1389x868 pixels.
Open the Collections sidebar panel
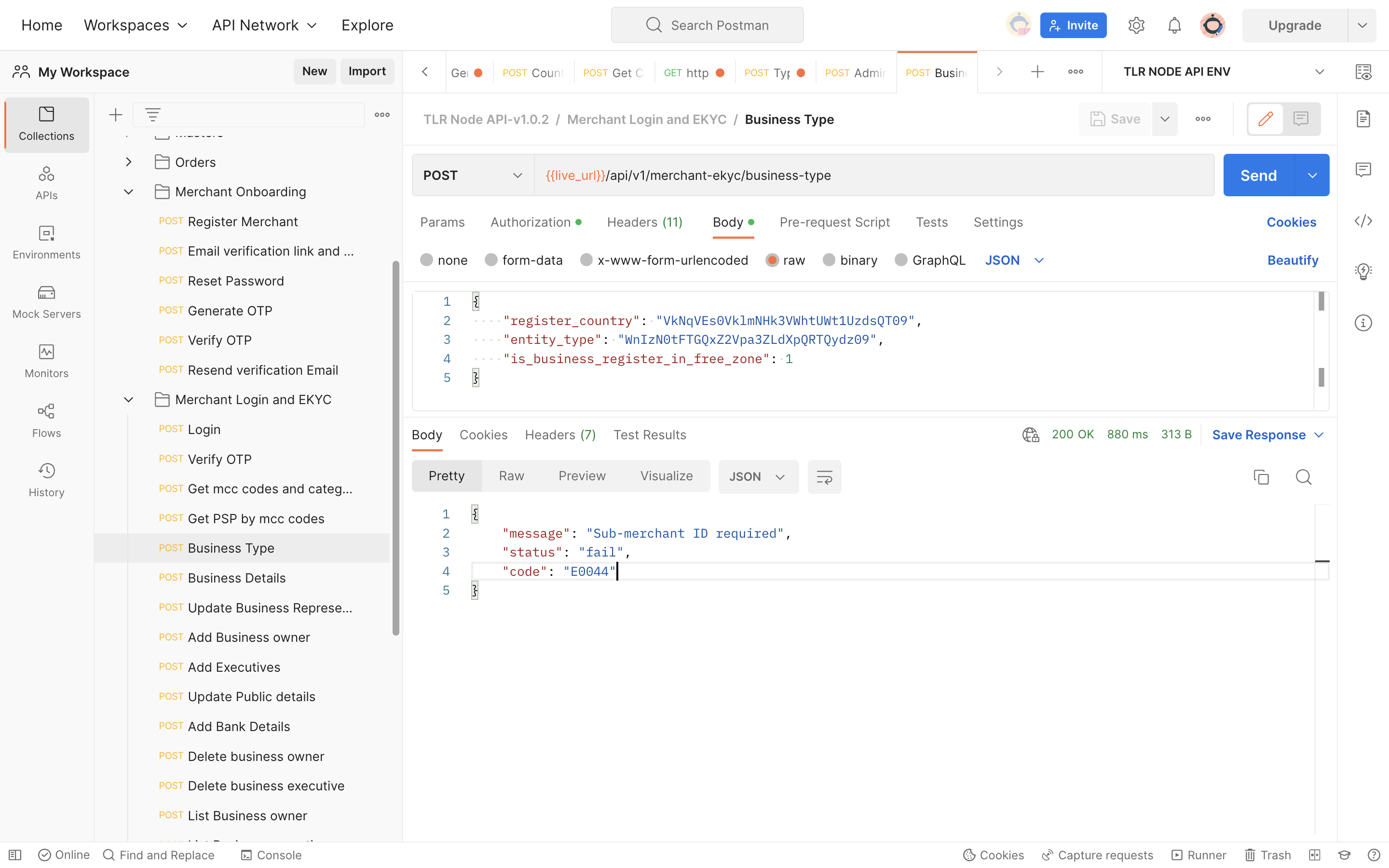tap(46, 124)
